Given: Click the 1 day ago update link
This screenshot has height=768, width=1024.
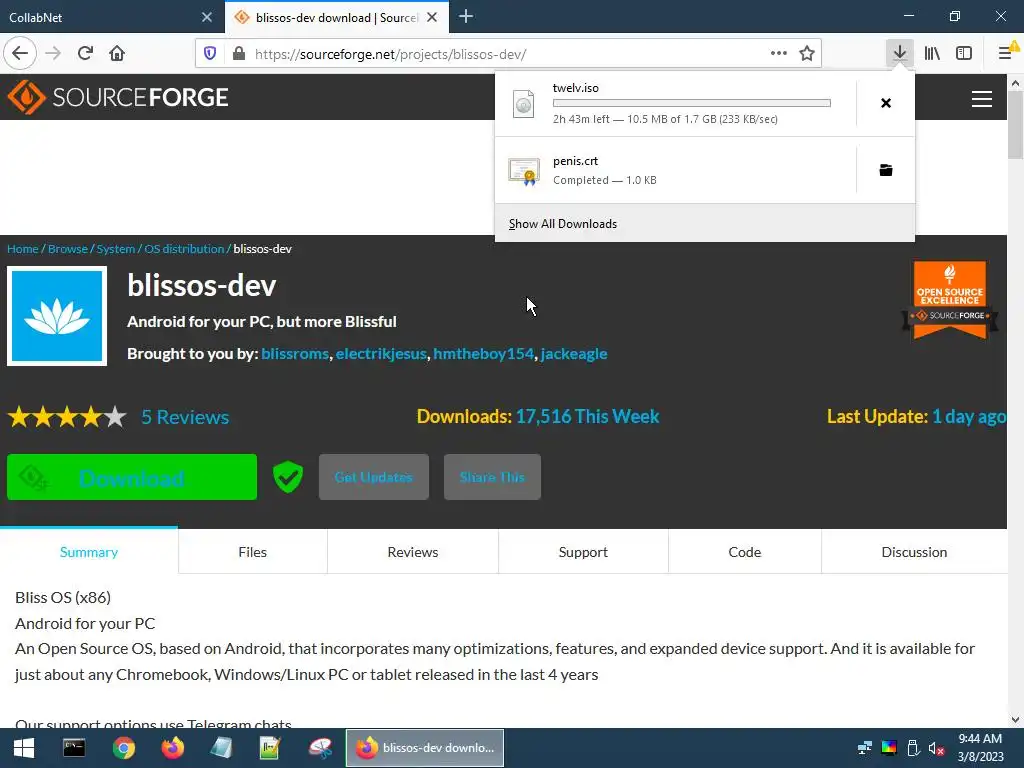Looking at the screenshot, I should (x=968, y=416).
